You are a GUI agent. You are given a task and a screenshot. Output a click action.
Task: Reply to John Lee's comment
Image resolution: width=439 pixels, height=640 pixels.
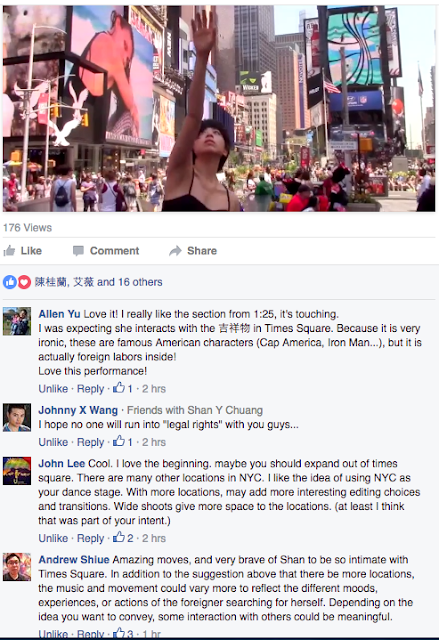[91, 538]
